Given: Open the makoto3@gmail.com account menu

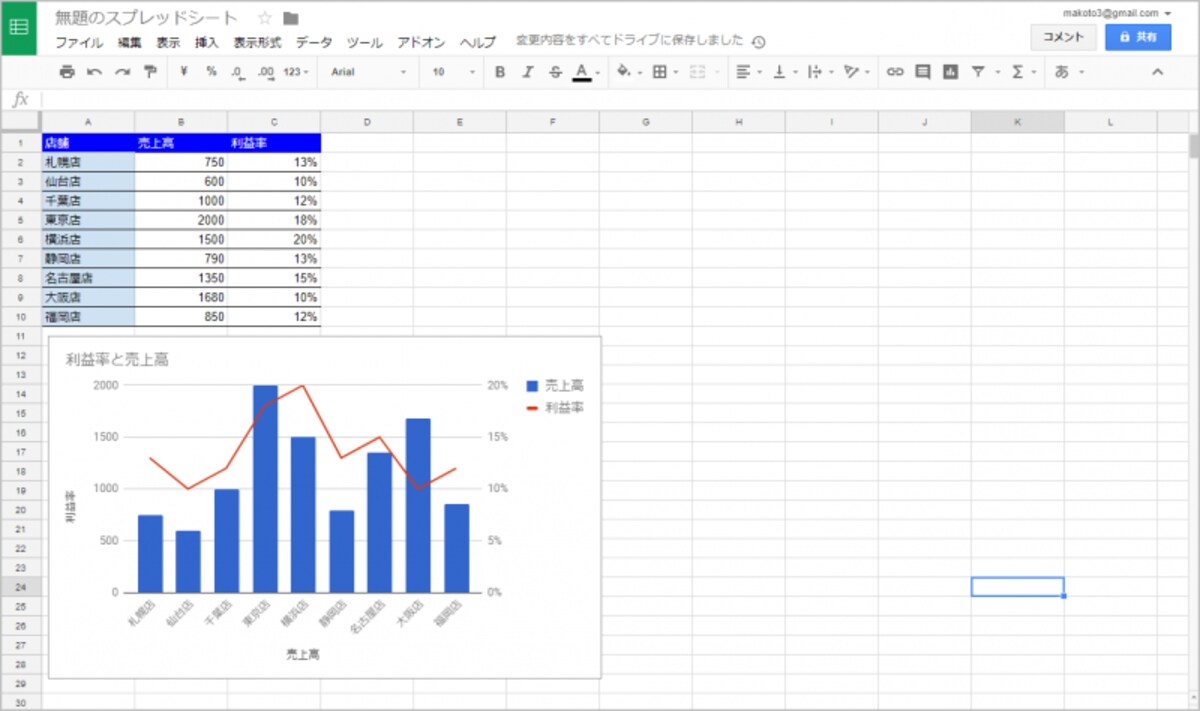Looking at the screenshot, I should [1117, 12].
